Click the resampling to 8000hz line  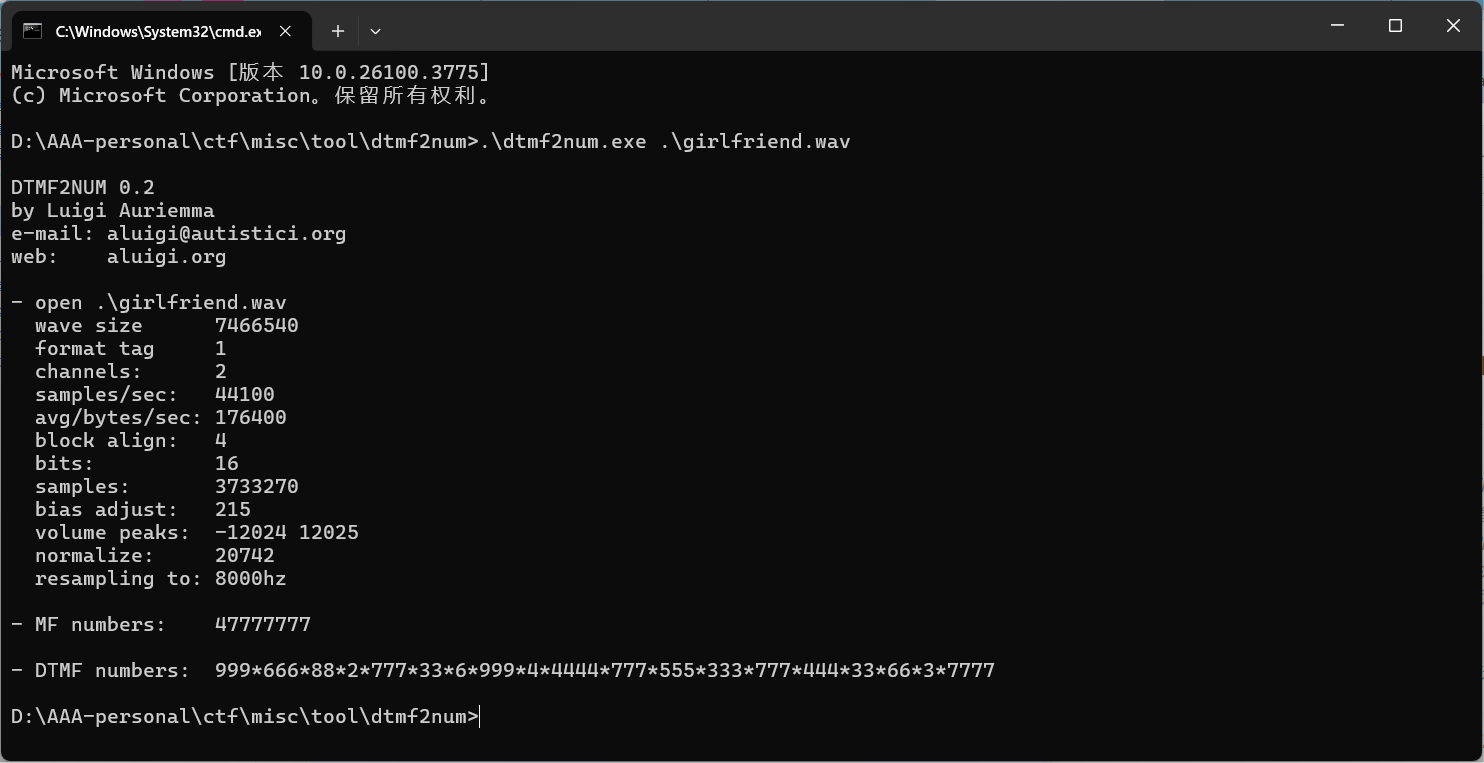pyautogui.click(x=160, y=578)
